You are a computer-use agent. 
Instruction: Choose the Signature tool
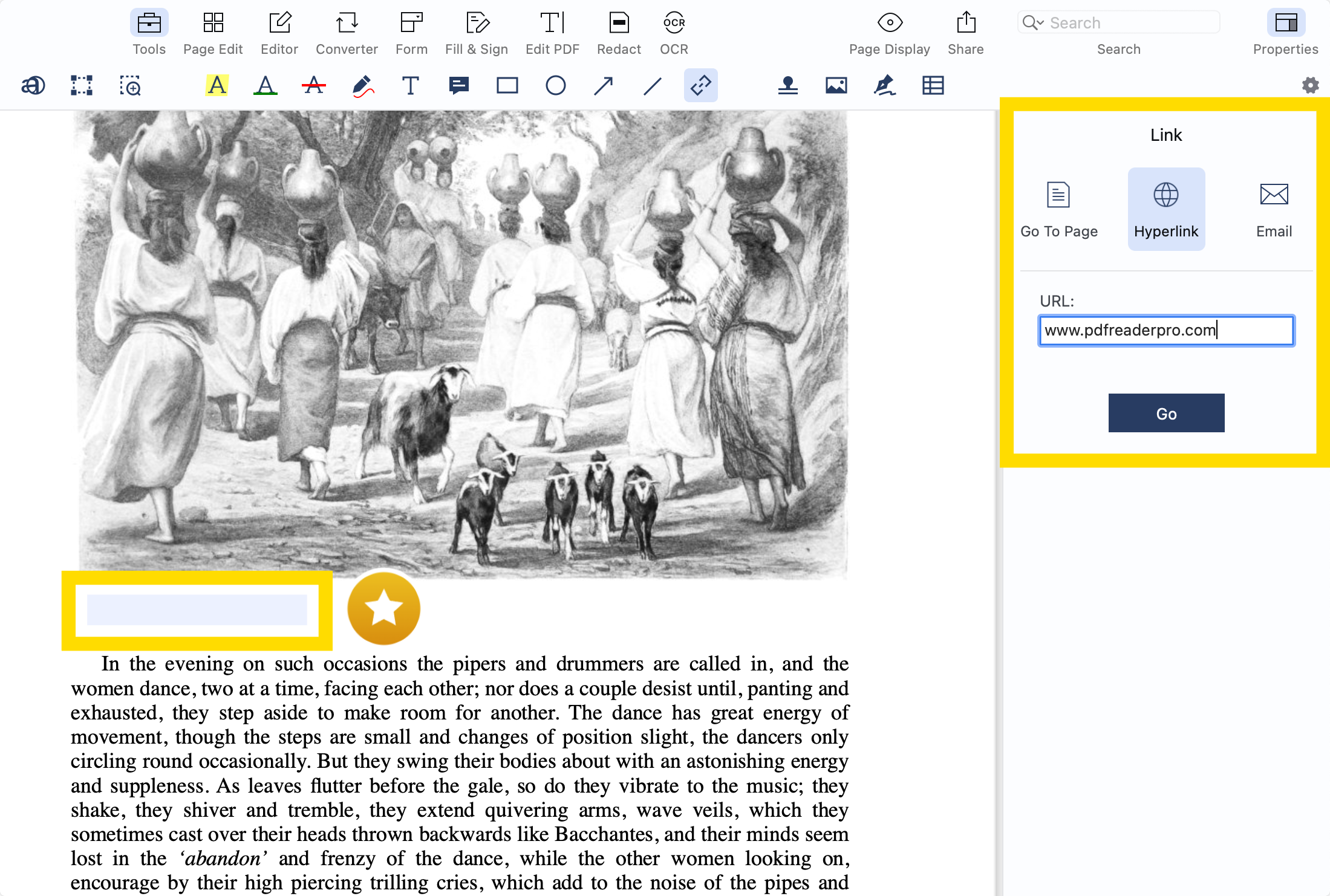pos(884,85)
